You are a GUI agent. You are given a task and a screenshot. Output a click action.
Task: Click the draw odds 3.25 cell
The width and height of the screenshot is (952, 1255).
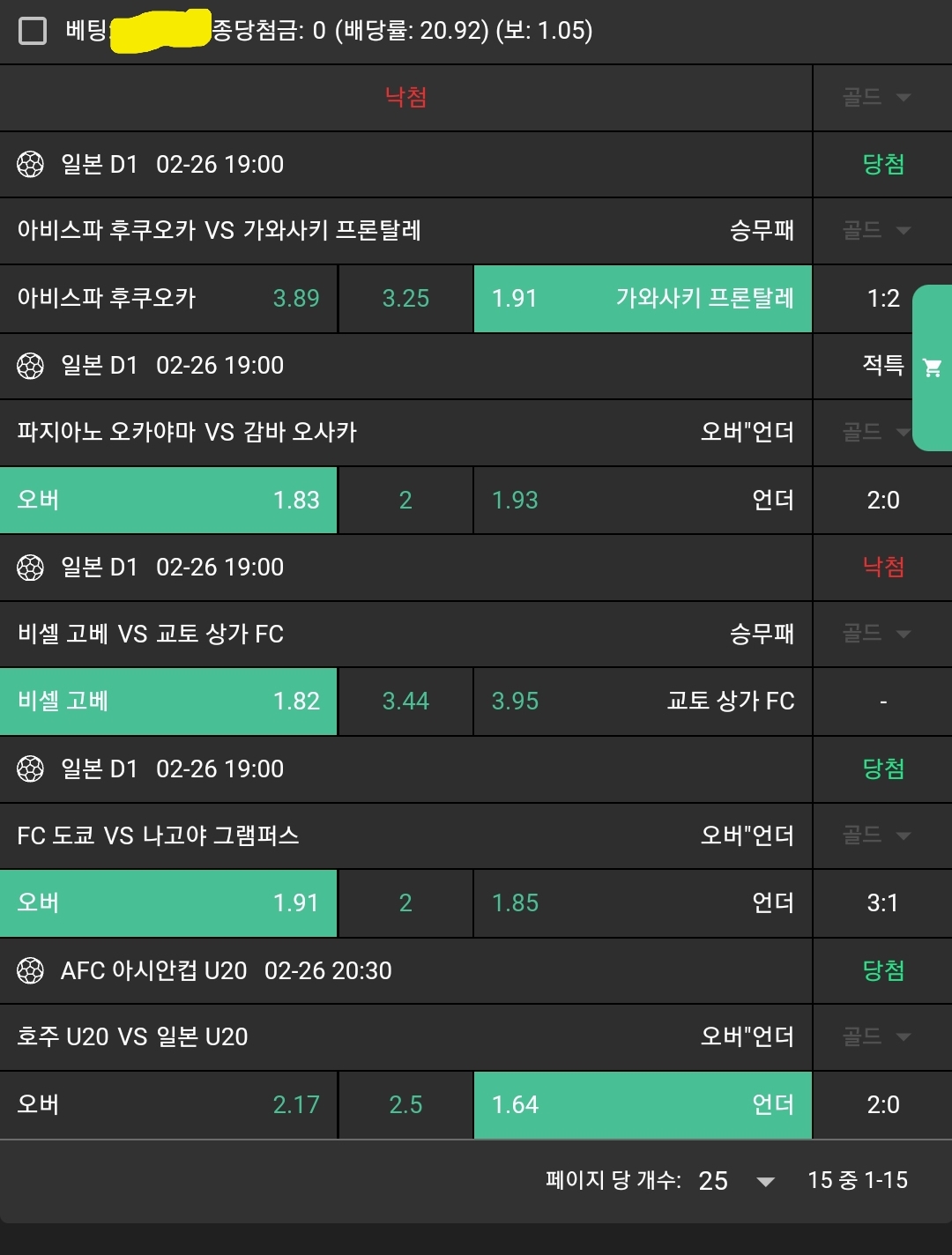point(405,299)
